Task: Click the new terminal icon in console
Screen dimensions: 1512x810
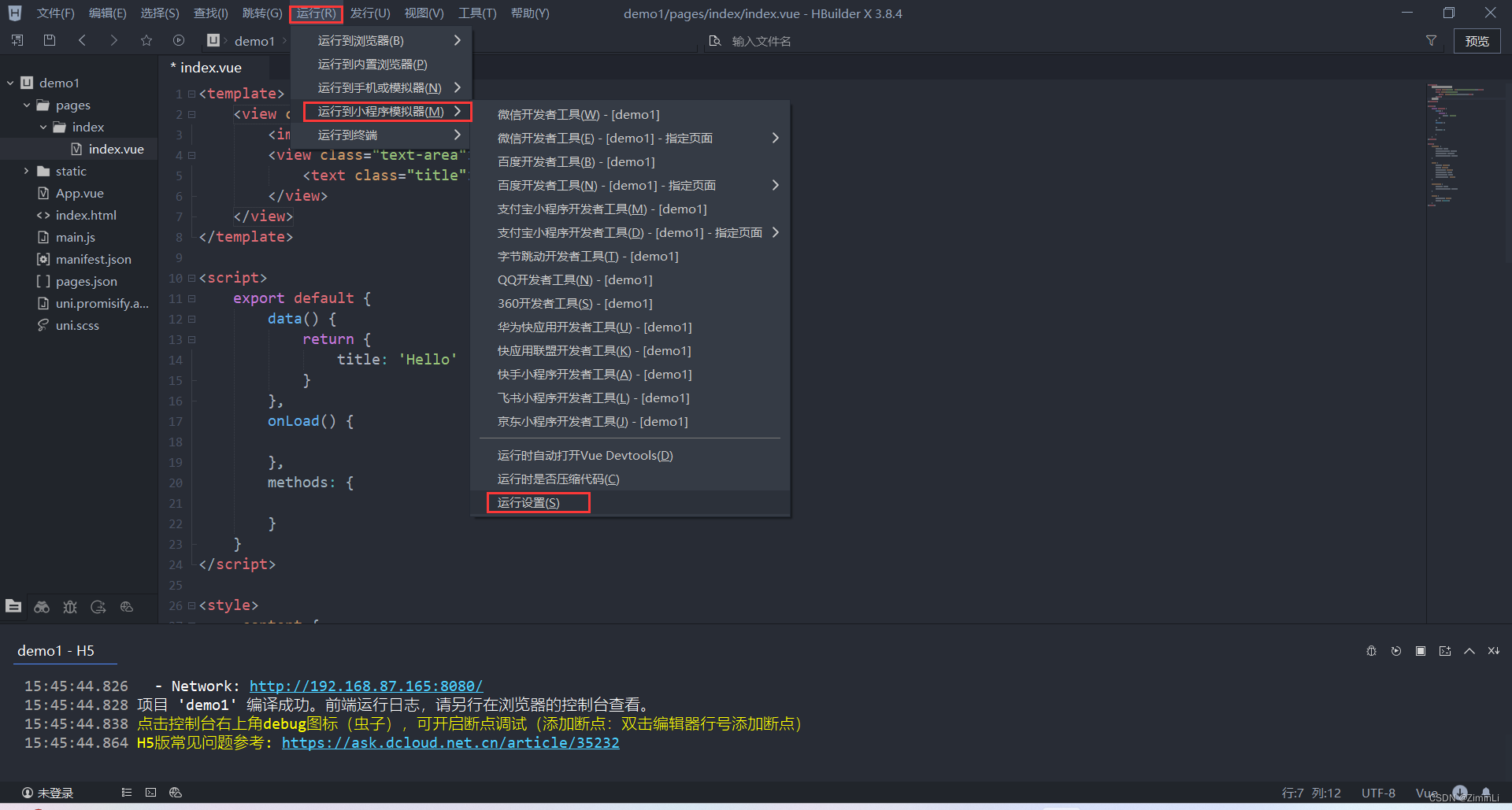Action: click(x=1445, y=651)
